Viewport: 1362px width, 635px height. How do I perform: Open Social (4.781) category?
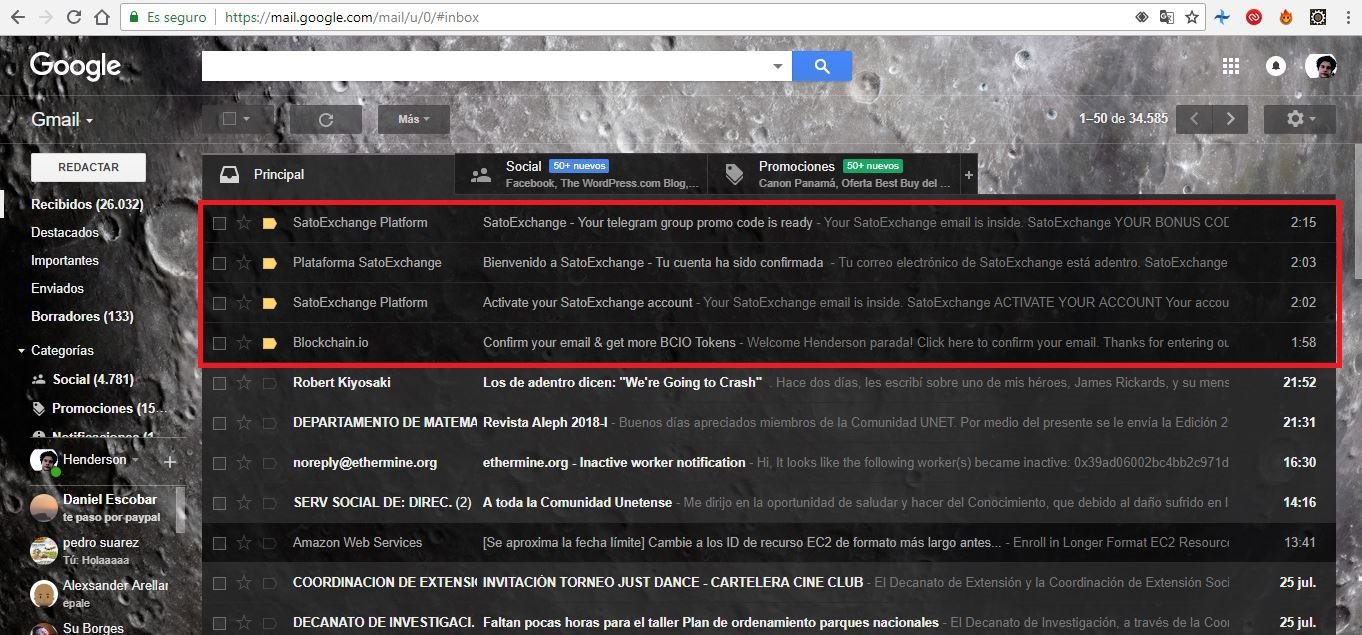[93, 379]
